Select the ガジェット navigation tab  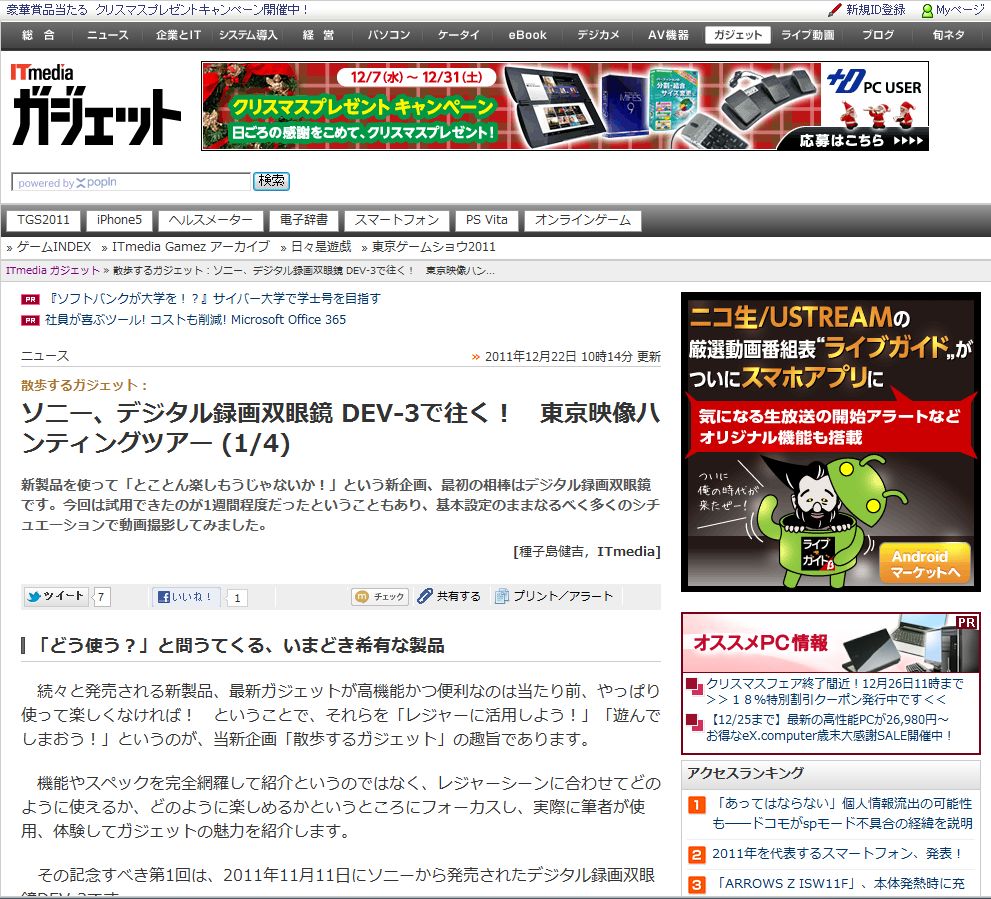(x=738, y=35)
